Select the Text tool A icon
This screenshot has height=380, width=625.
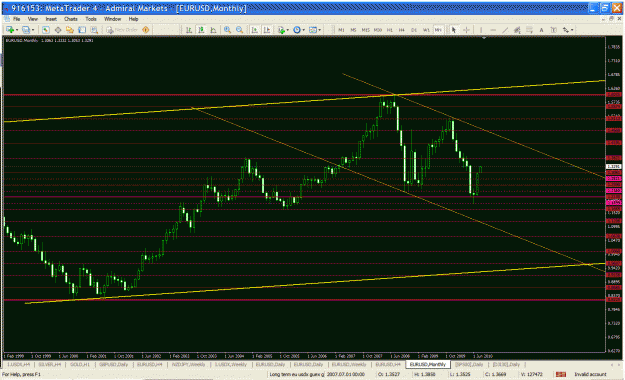[541, 30]
